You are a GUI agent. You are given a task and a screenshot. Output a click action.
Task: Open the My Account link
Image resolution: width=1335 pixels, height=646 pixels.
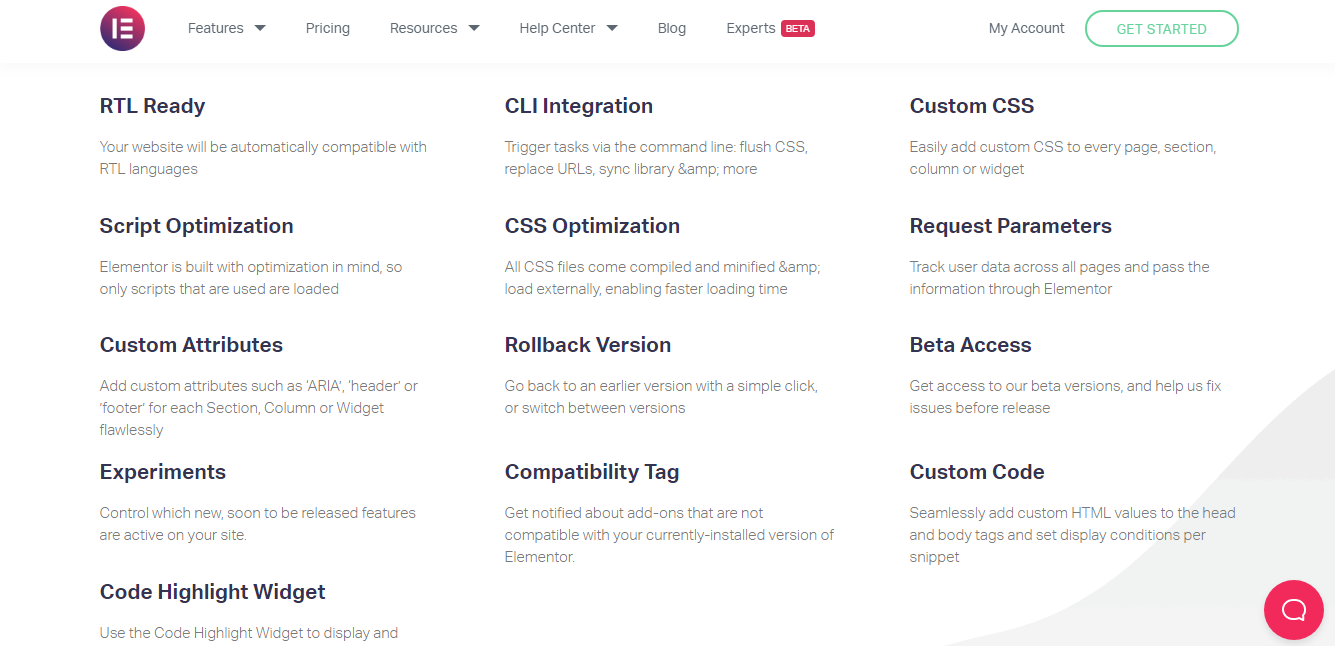point(1026,28)
